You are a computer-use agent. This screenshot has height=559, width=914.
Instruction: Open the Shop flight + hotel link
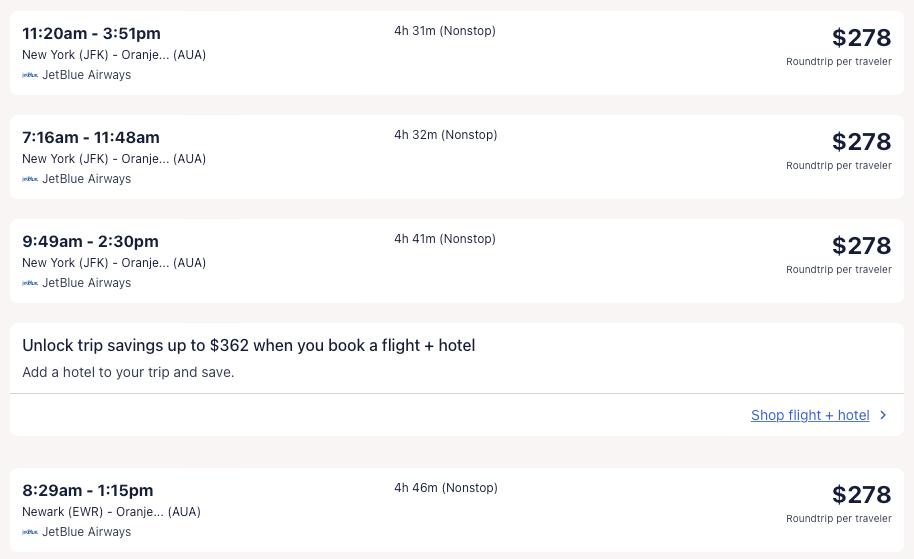pos(810,415)
